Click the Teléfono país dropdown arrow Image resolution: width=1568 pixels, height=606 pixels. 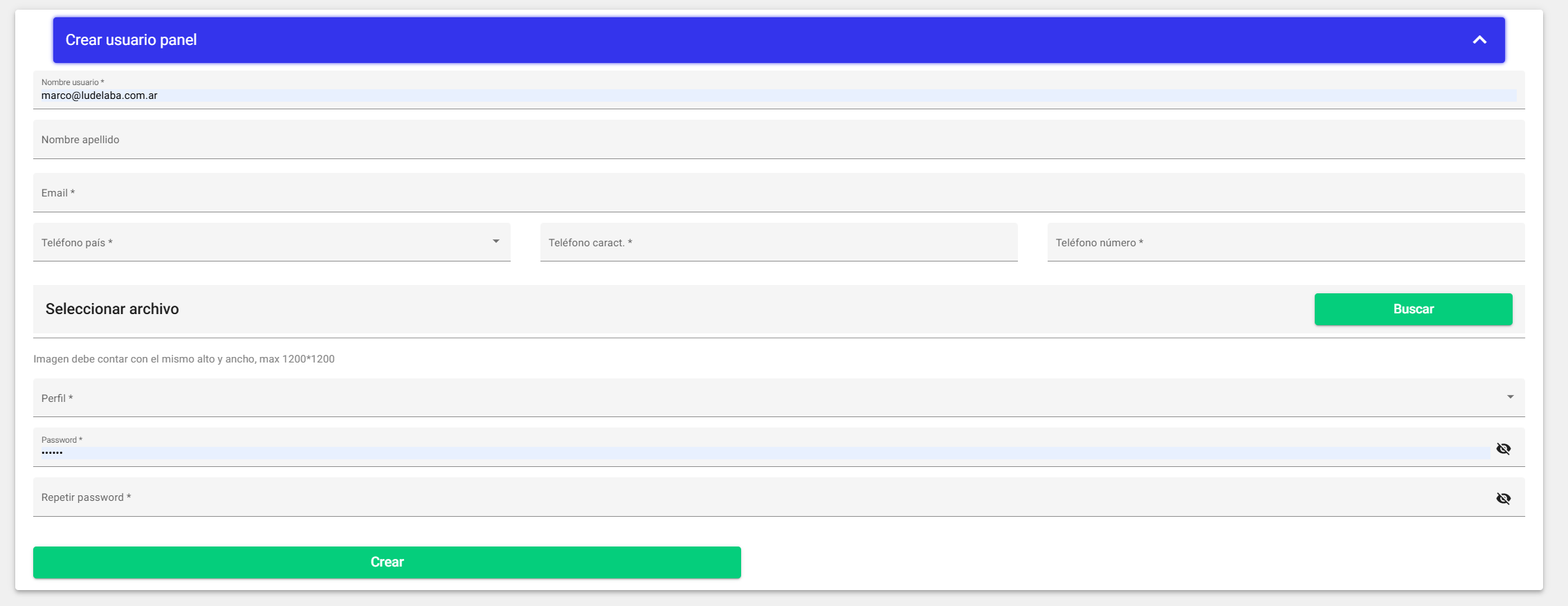pyautogui.click(x=496, y=241)
